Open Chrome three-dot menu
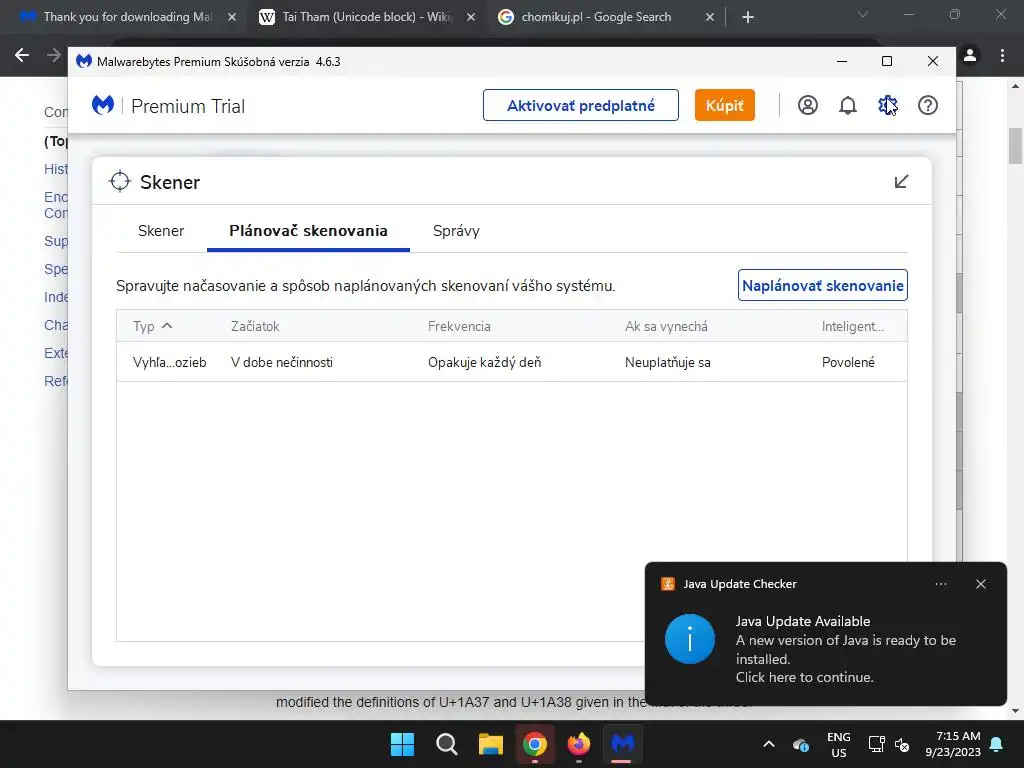1024x768 pixels. (x=1002, y=56)
